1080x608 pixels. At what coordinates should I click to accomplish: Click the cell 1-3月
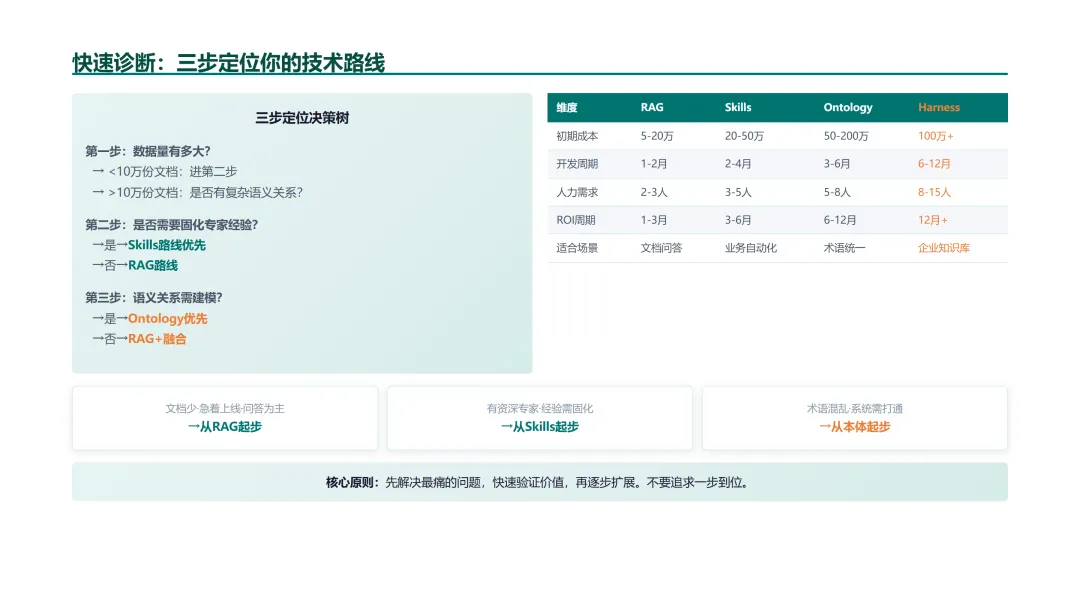[654, 220]
